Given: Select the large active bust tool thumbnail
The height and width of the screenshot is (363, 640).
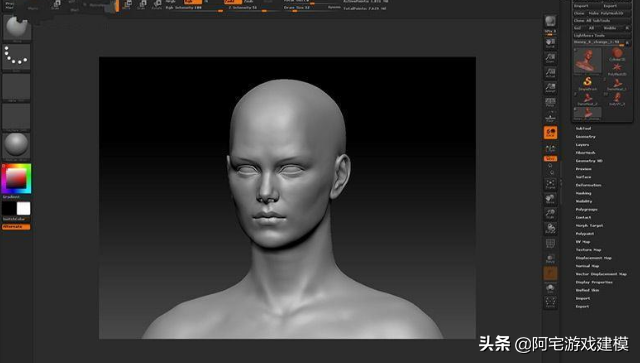Looking at the screenshot, I should pyautogui.click(x=587, y=61).
